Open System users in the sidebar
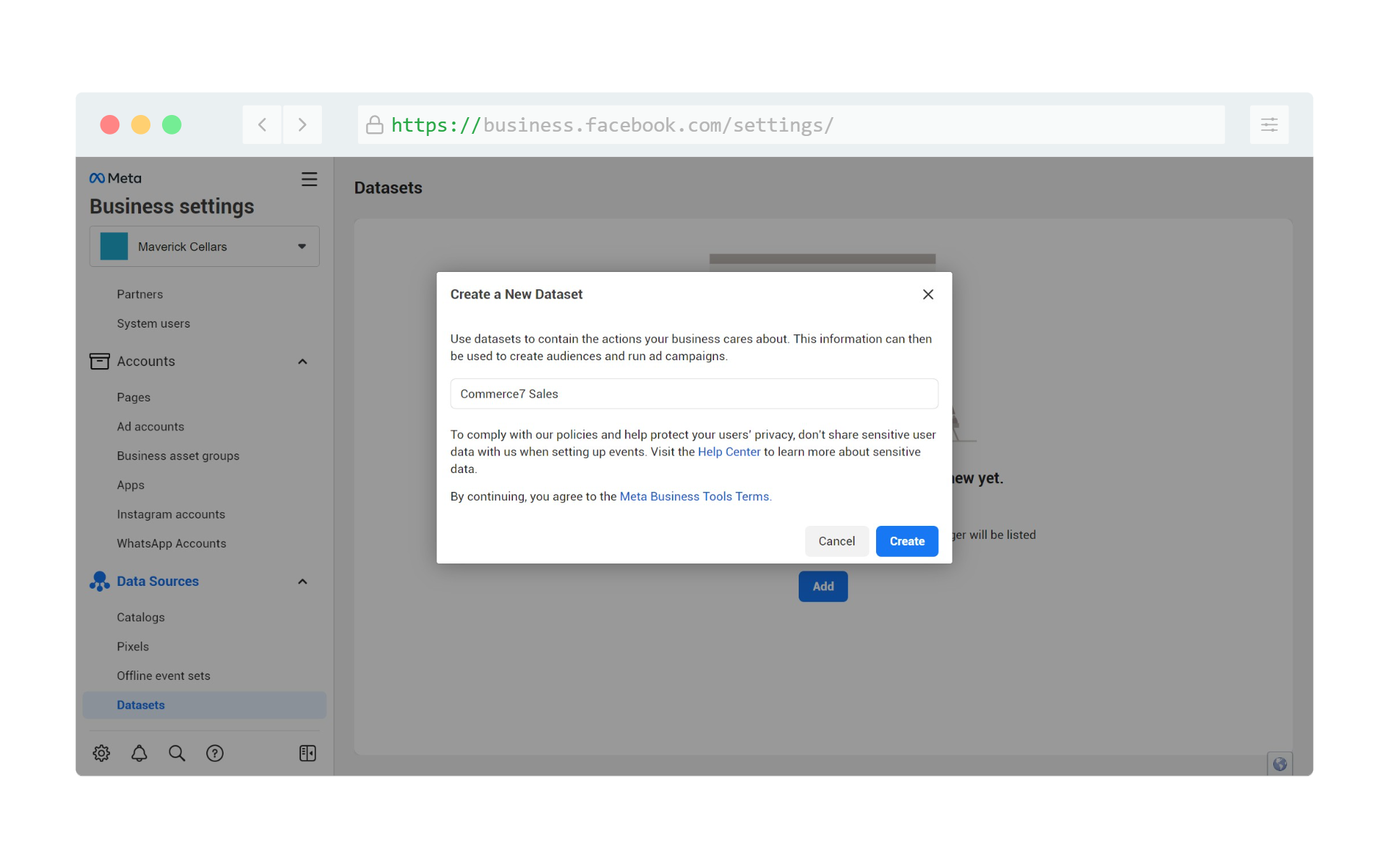 coord(153,323)
